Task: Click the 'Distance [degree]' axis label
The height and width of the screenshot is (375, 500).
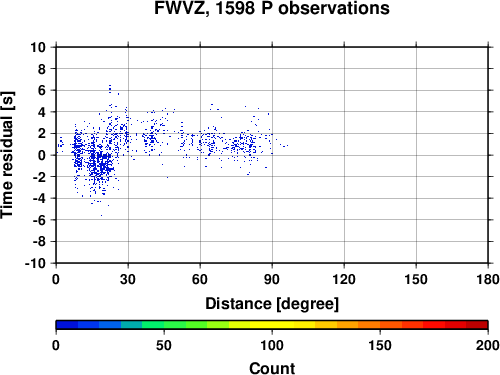Action: click(x=272, y=304)
